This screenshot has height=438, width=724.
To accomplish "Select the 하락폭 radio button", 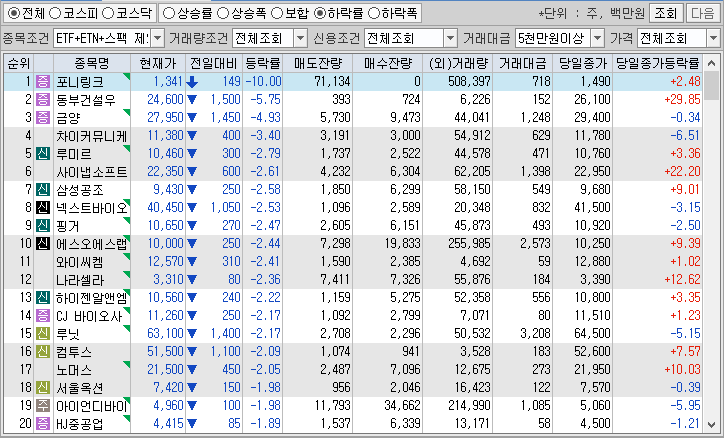I will (374, 13).
